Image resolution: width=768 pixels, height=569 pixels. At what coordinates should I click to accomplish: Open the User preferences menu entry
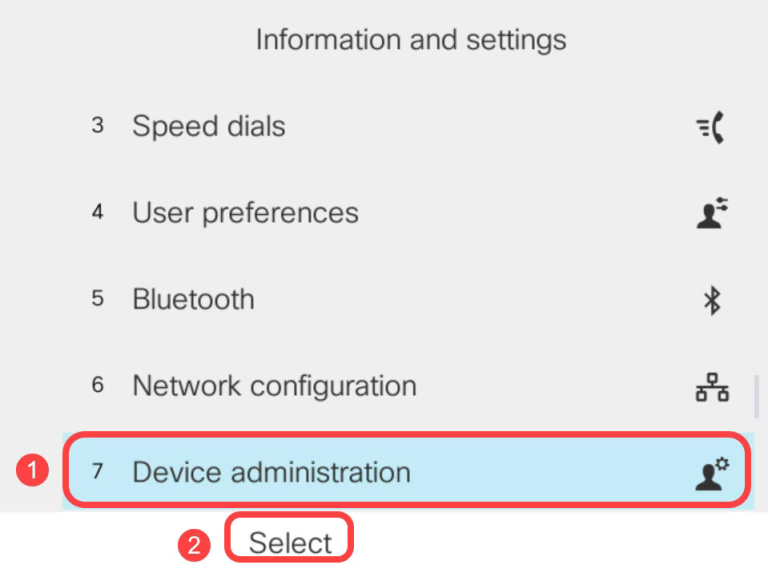[245, 213]
